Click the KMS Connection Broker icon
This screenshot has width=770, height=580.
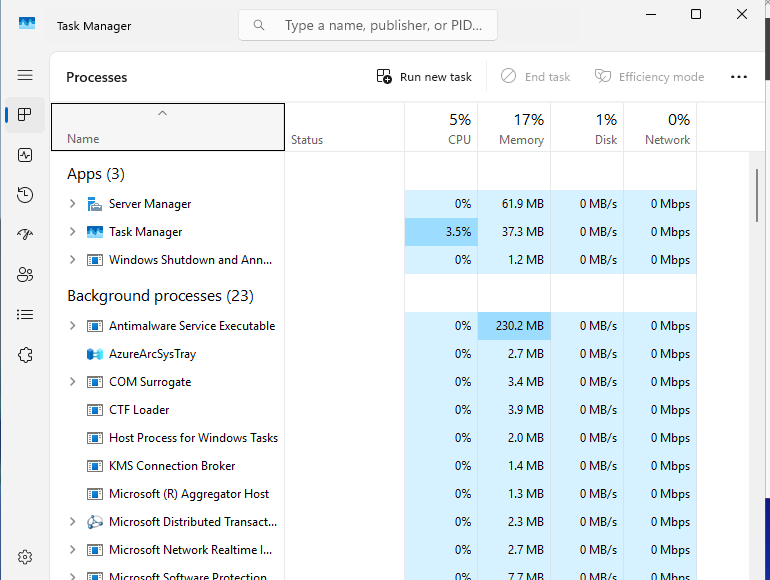tap(95, 466)
